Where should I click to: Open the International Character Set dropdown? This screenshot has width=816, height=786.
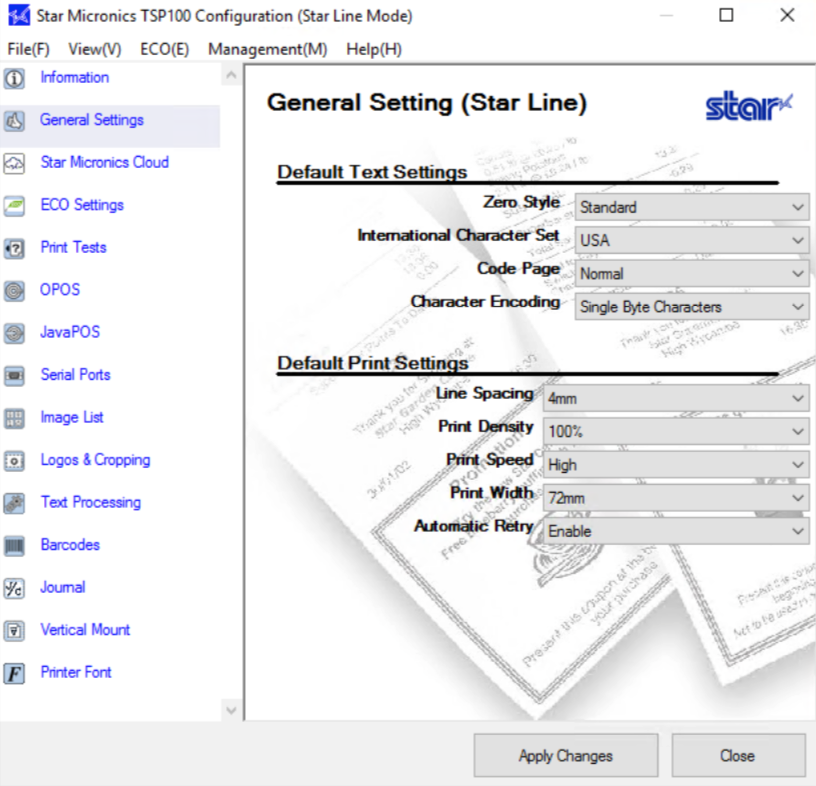pyautogui.click(x=692, y=240)
